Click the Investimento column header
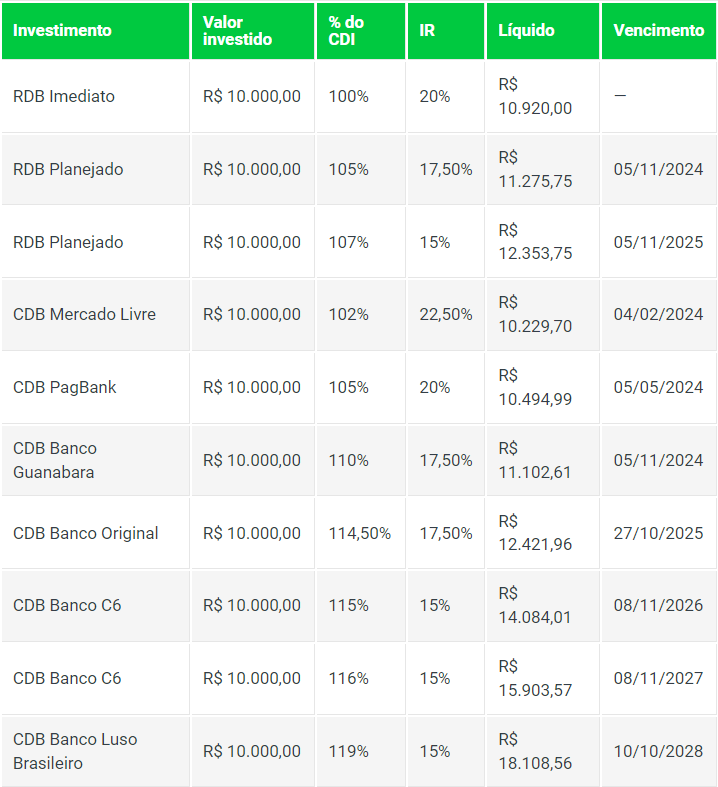 click(x=62, y=30)
